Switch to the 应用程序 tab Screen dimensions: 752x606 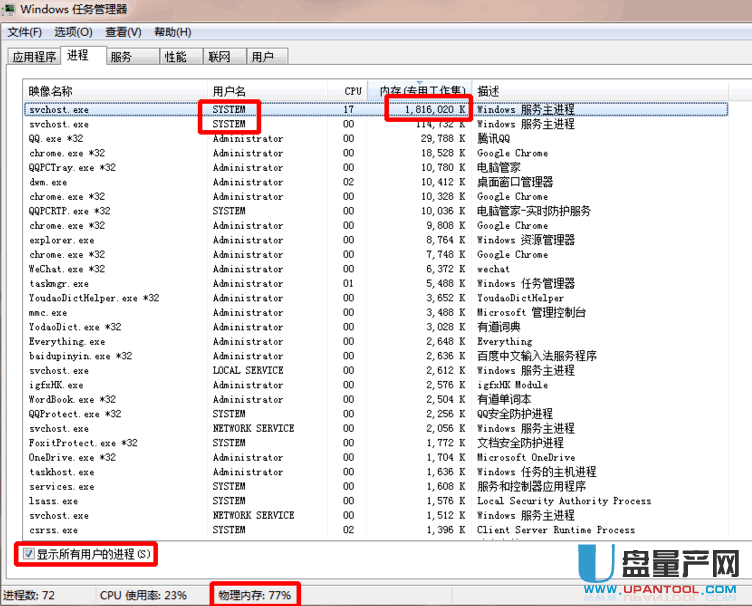tap(34, 57)
